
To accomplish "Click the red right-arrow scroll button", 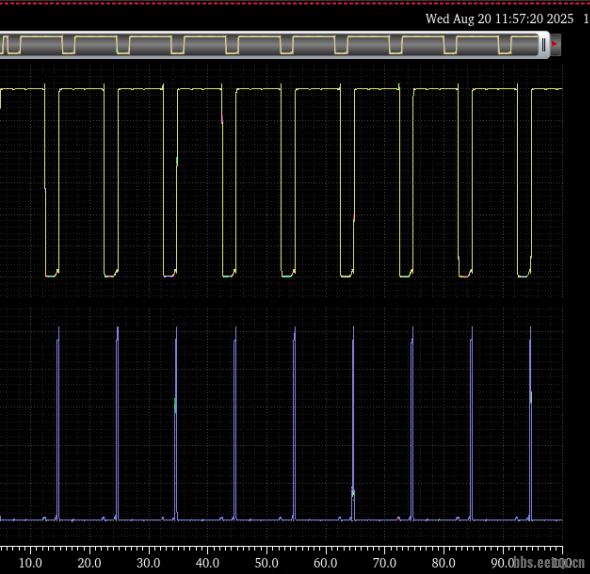I will pyautogui.click(x=555, y=44).
